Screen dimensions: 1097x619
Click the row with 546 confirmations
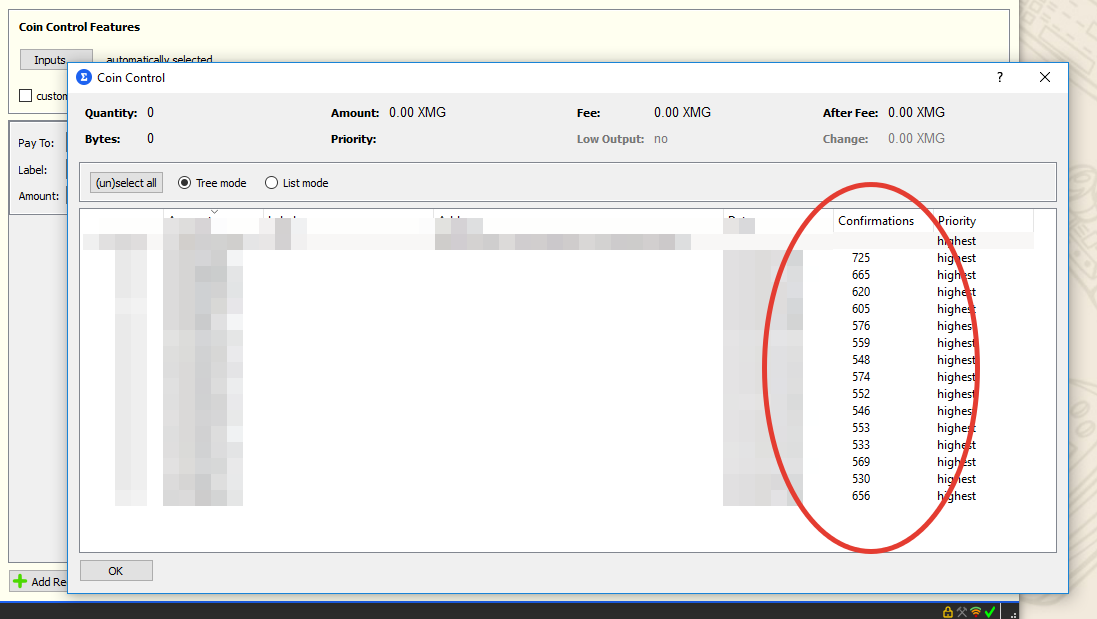558,411
